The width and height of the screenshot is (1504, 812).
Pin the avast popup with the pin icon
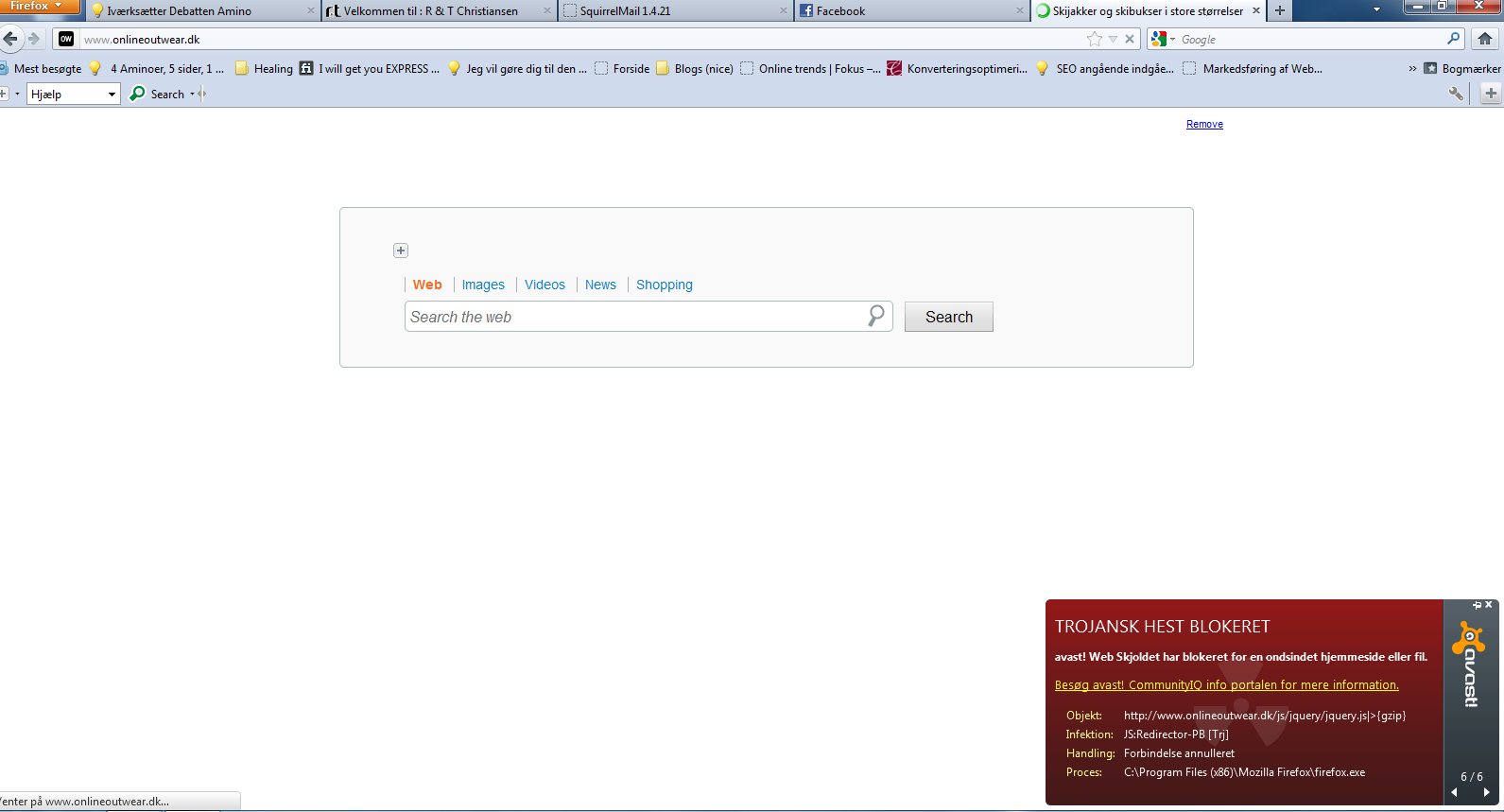click(x=1477, y=605)
